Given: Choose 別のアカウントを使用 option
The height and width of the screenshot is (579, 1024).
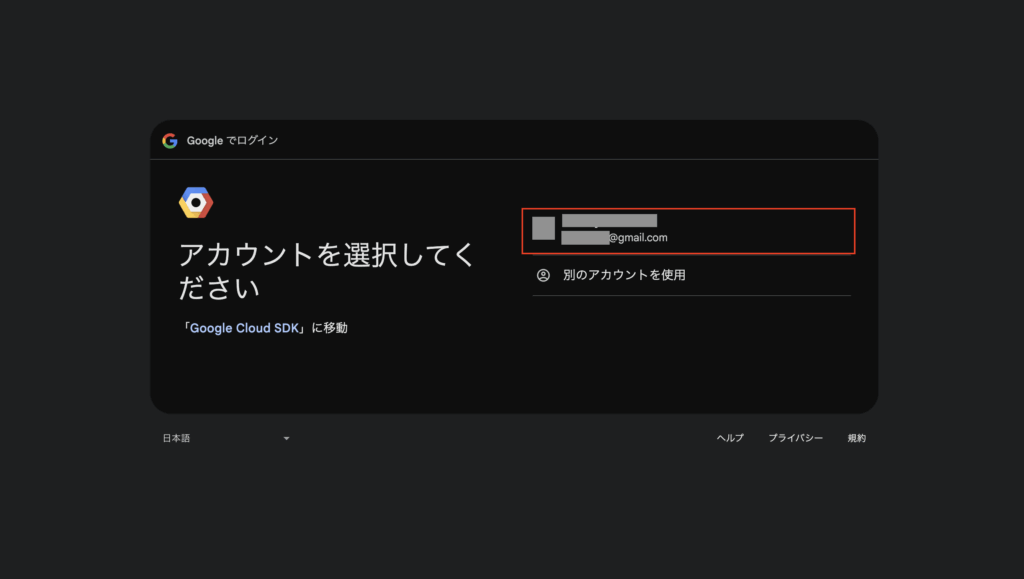Looking at the screenshot, I should pyautogui.click(x=624, y=275).
